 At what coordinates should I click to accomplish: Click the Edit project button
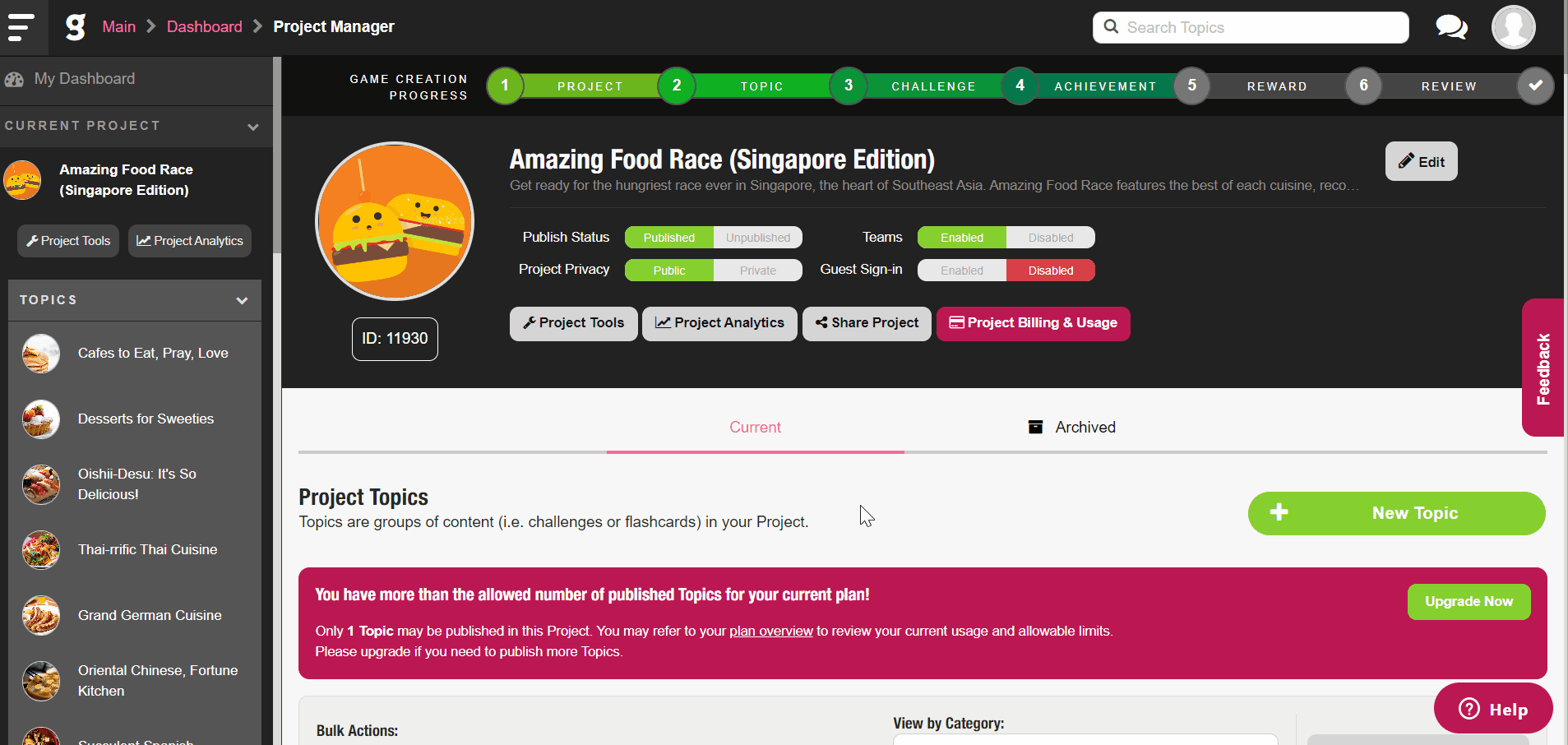1421,161
